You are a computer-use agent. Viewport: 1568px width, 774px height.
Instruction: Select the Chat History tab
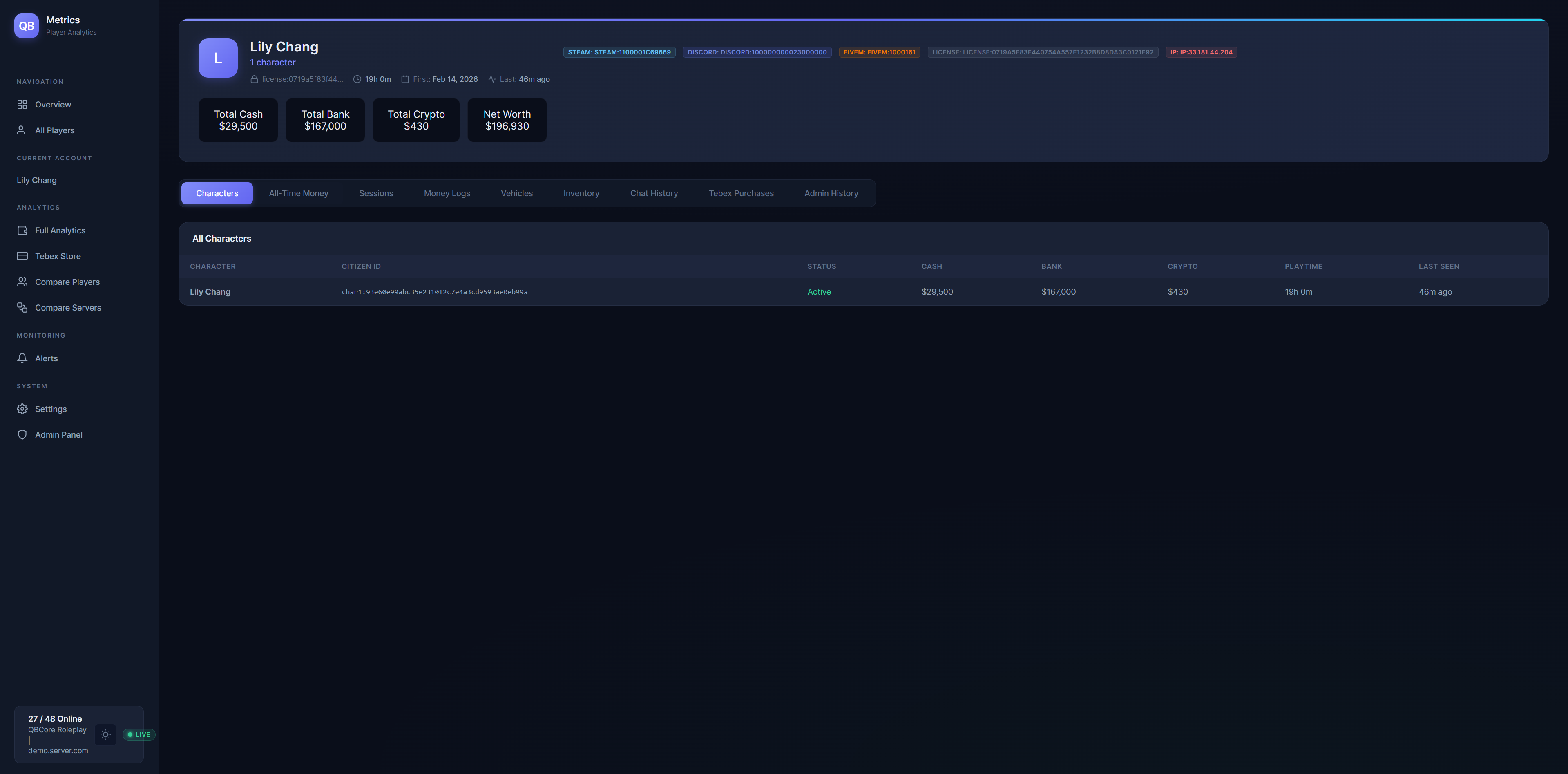tap(654, 193)
